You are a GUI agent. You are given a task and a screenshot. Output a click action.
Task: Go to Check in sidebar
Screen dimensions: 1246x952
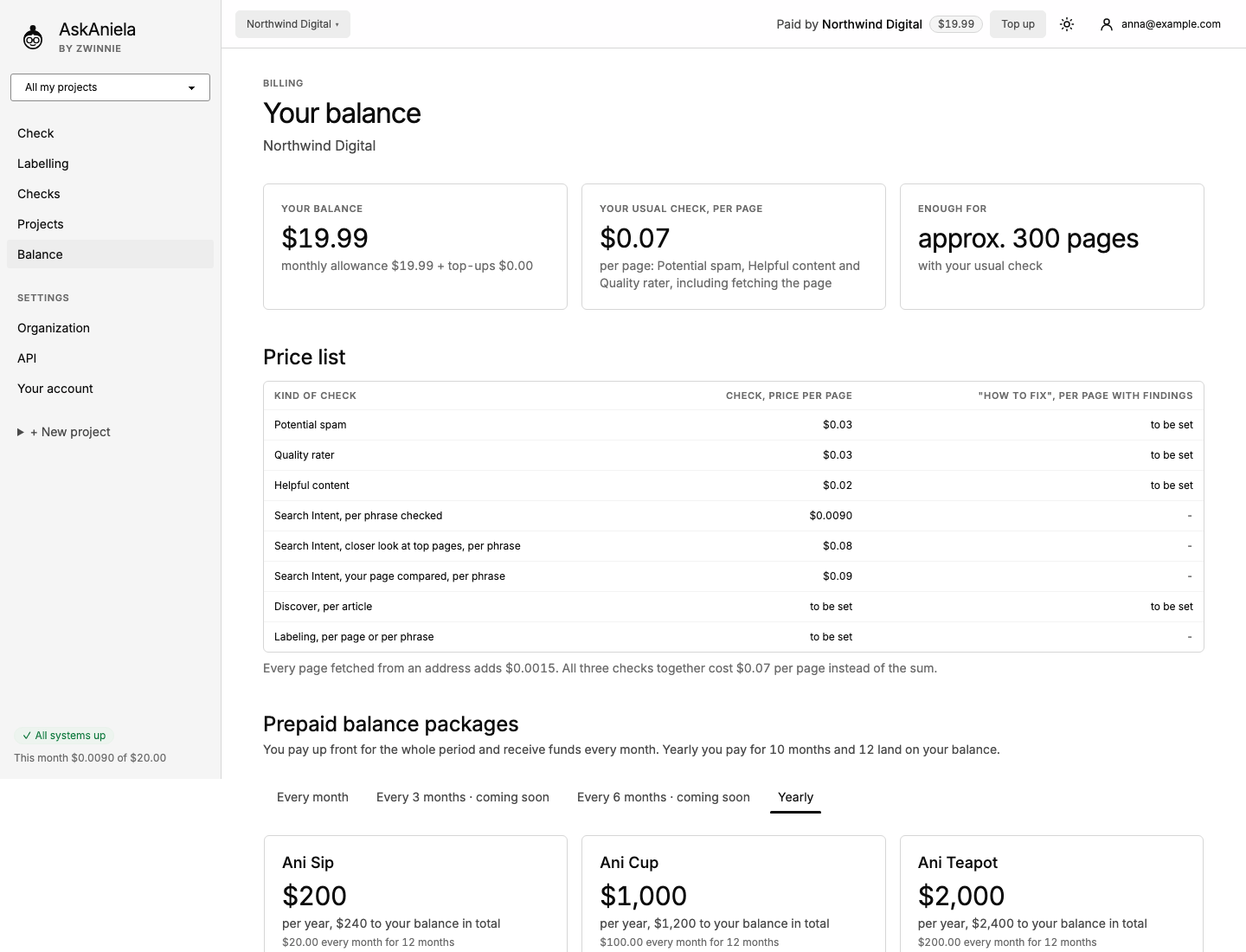click(x=110, y=133)
